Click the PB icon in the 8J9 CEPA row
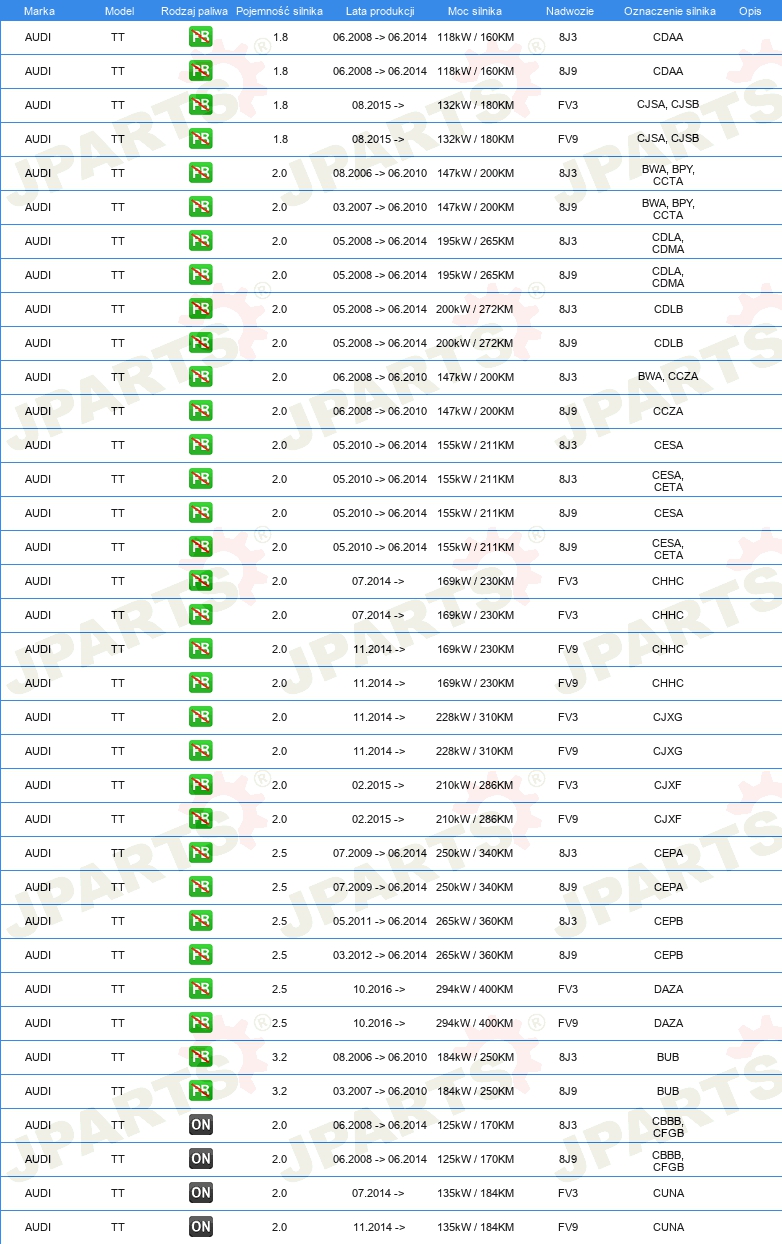The height and width of the screenshot is (1244, 782). 201,887
